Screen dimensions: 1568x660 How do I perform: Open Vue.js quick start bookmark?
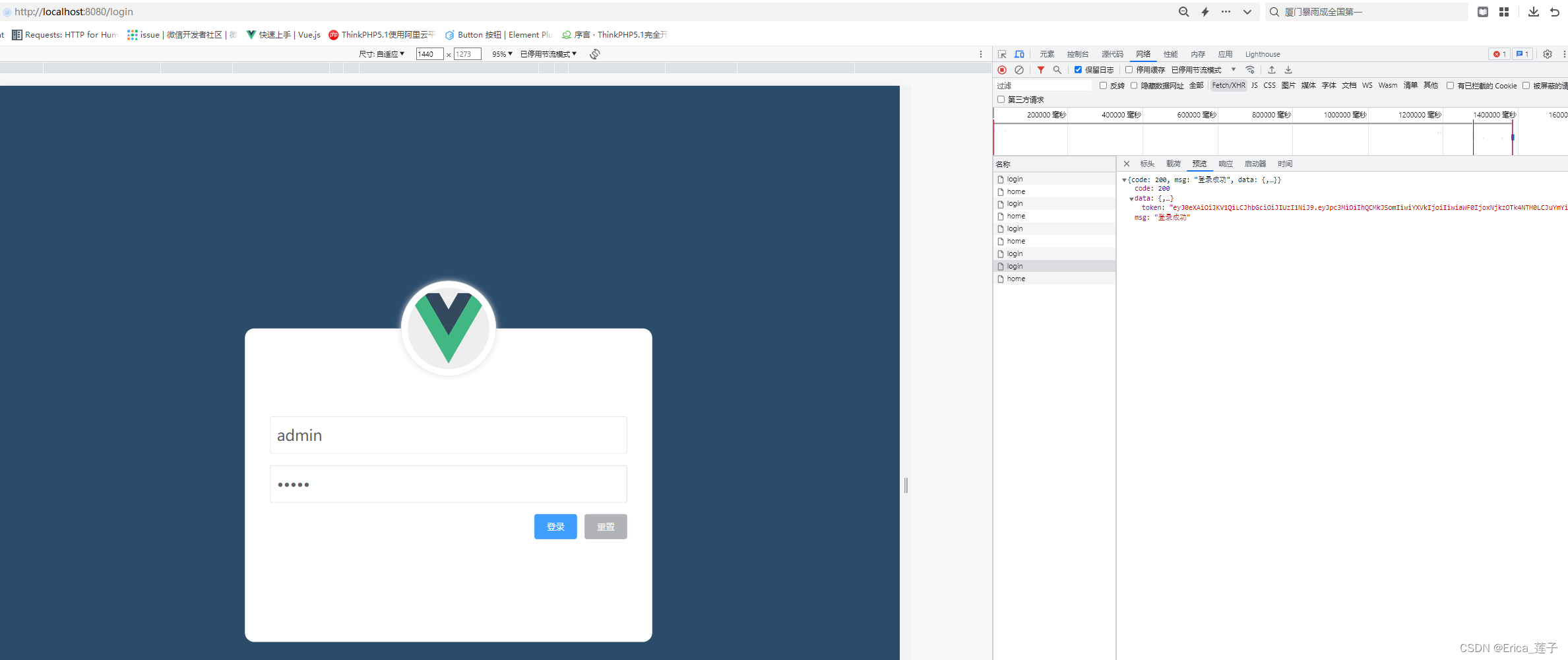(284, 35)
